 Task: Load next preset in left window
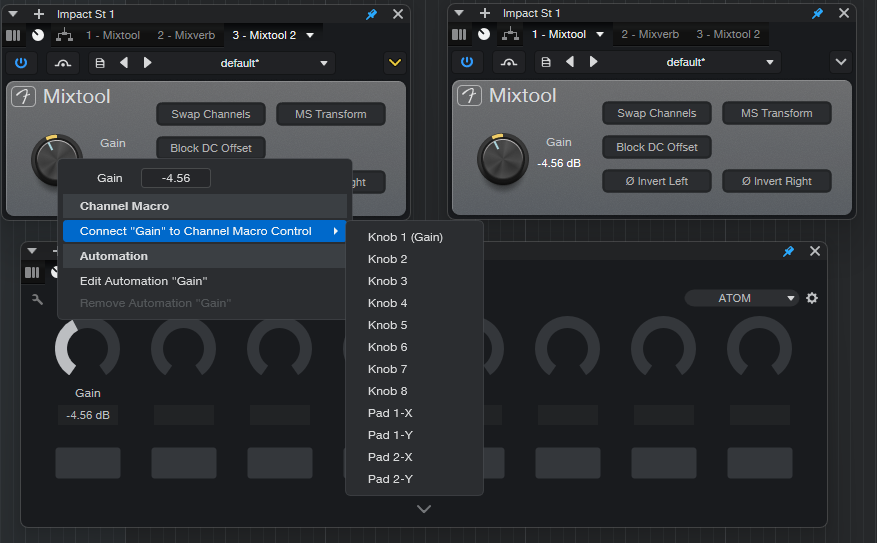(148, 63)
